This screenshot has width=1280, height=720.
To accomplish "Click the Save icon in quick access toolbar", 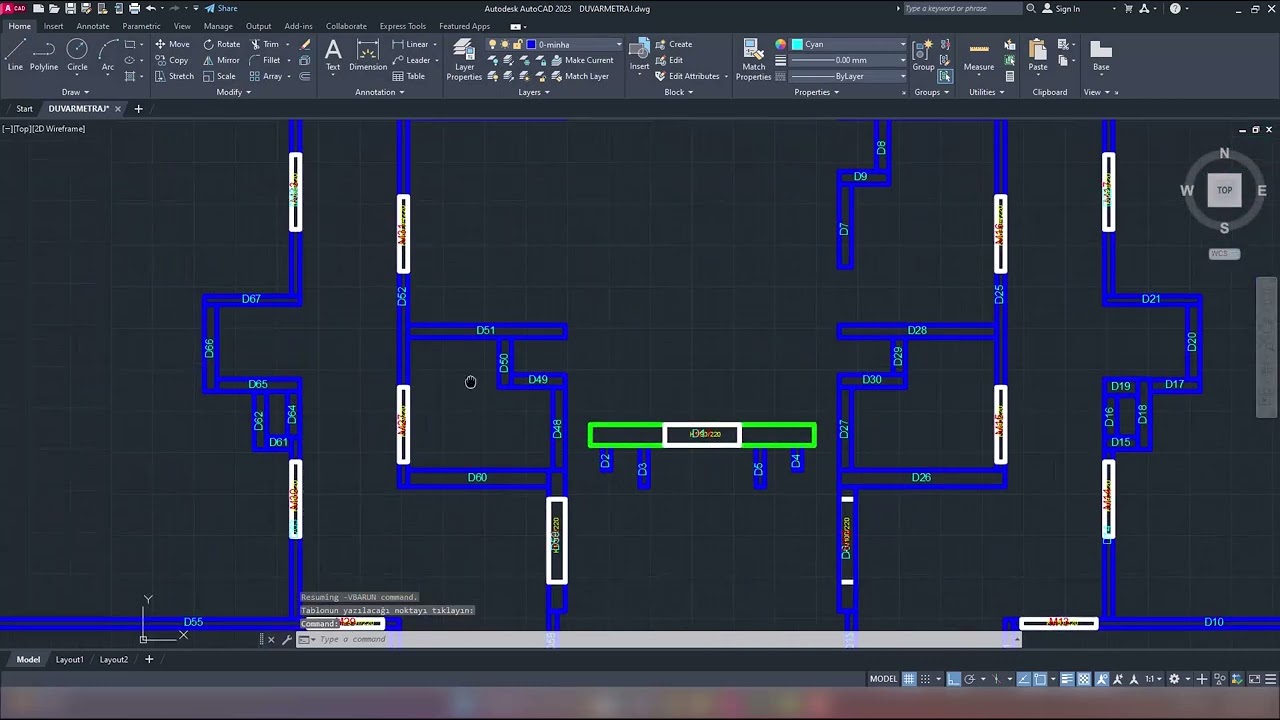I will 70,8.
